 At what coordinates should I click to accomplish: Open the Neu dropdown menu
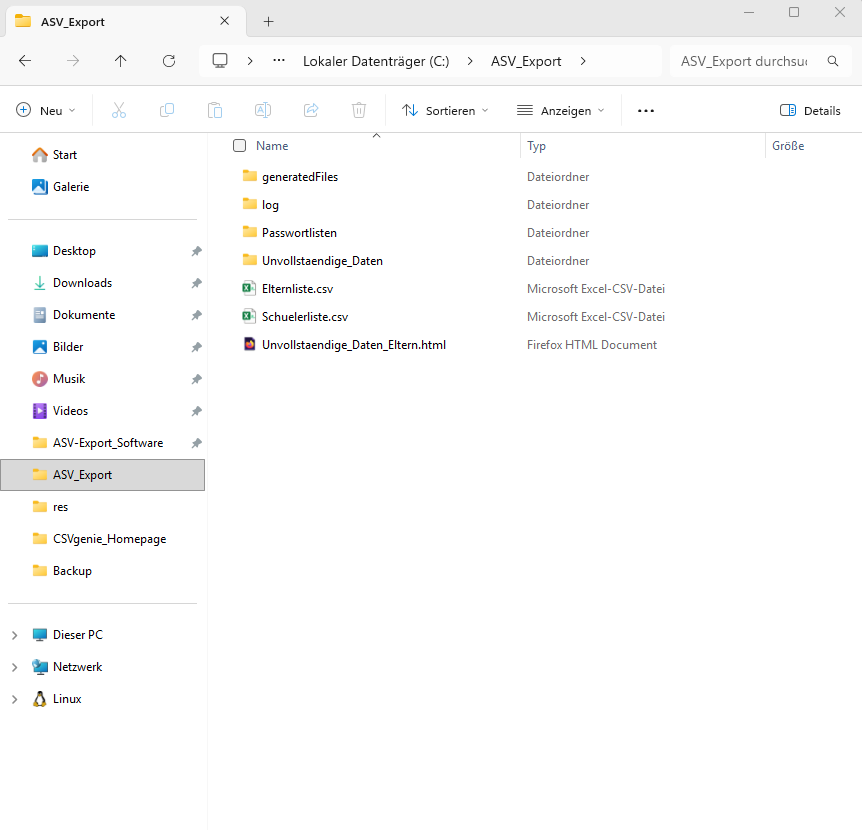[45, 110]
